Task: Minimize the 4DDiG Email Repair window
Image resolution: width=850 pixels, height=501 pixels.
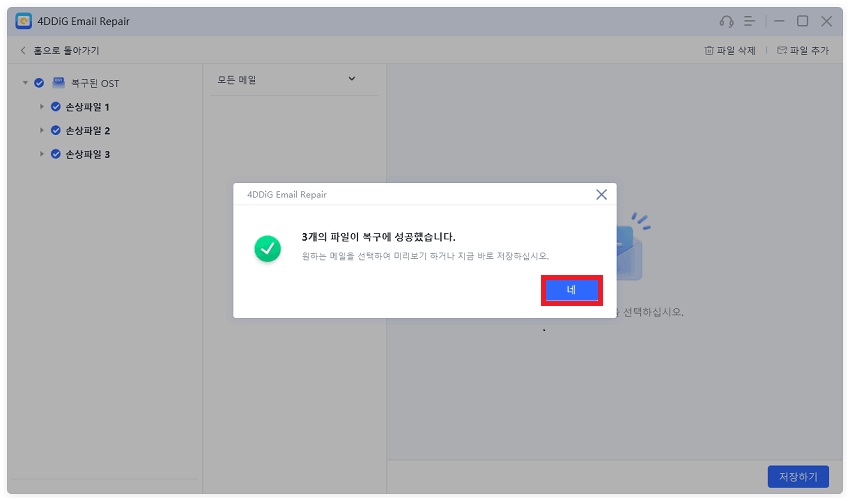Action: pyautogui.click(x=779, y=21)
